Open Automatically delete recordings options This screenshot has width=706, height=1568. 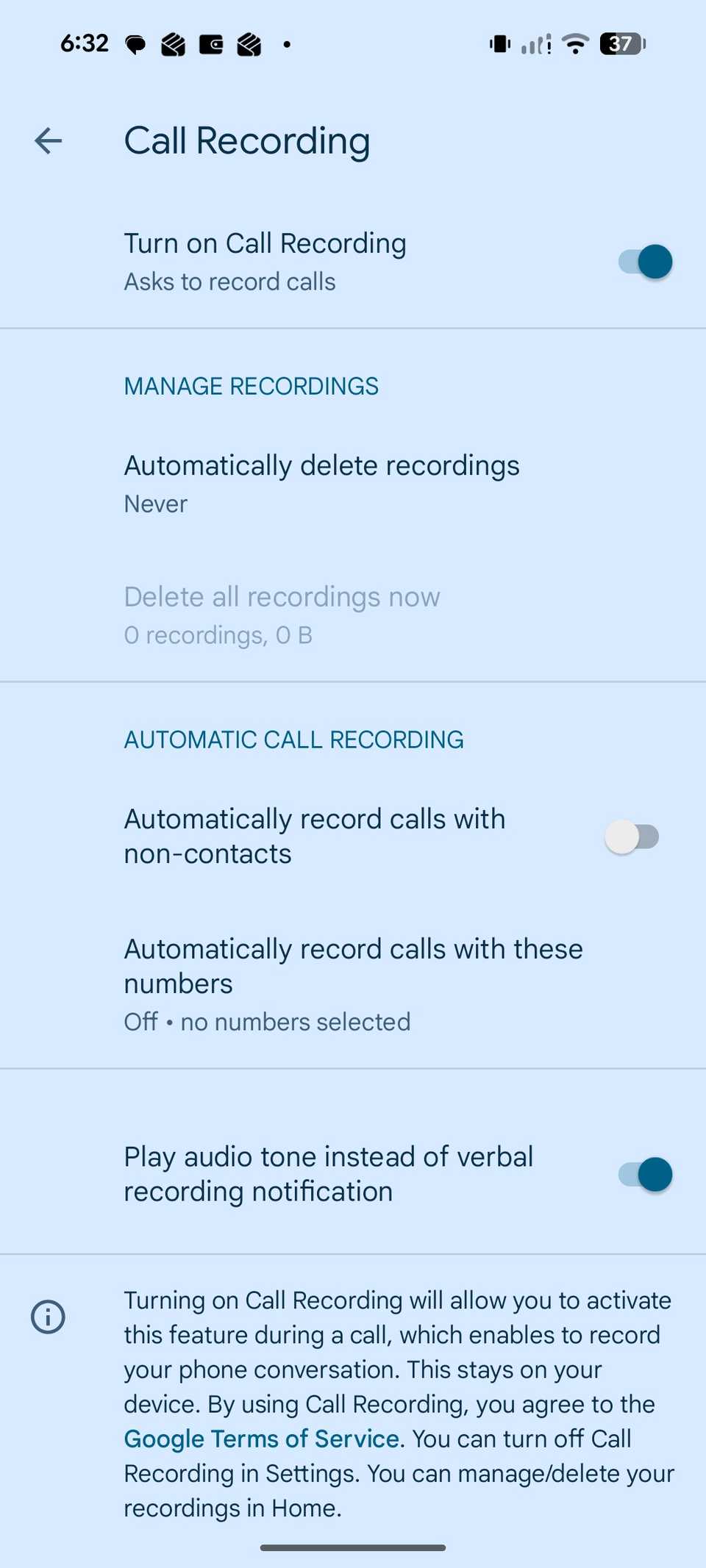tap(322, 482)
